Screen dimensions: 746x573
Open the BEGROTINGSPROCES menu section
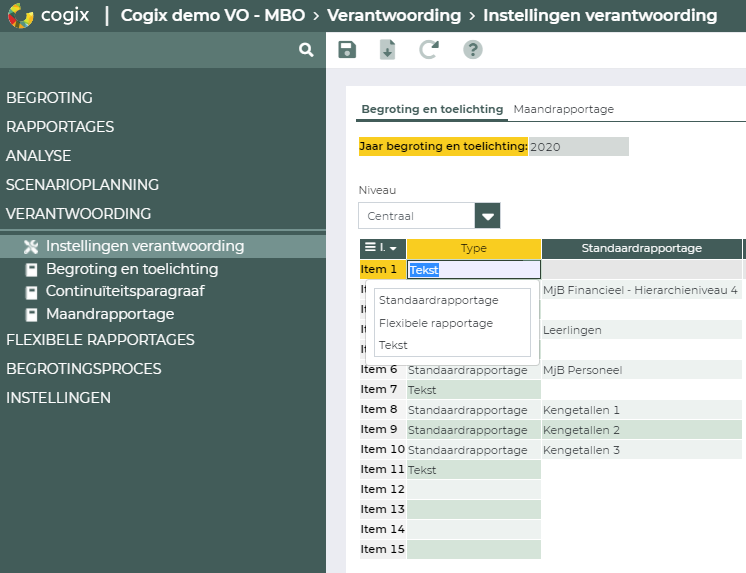point(84,369)
